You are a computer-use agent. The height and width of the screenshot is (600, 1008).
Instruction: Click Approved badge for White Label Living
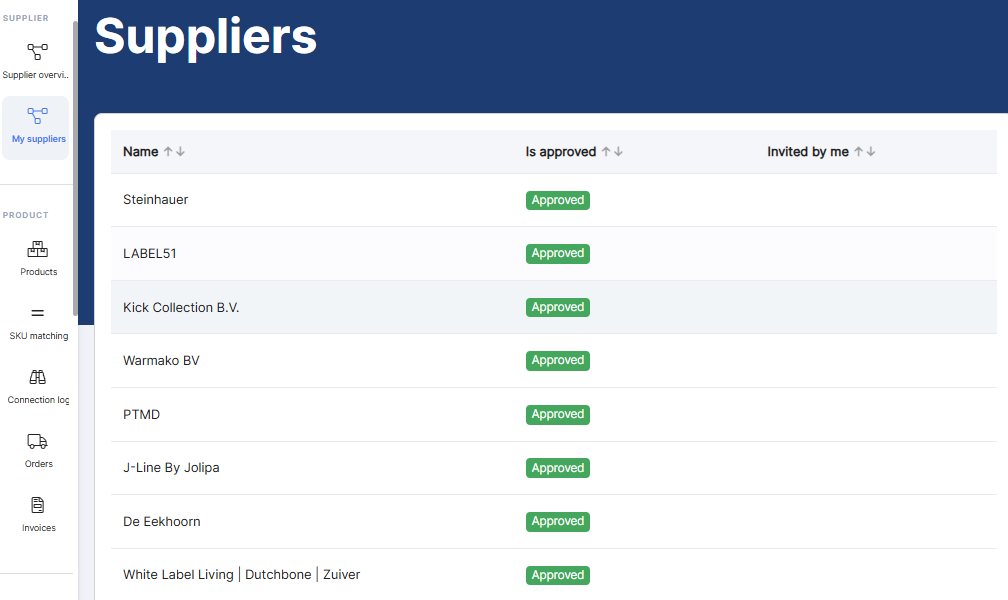(557, 575)
